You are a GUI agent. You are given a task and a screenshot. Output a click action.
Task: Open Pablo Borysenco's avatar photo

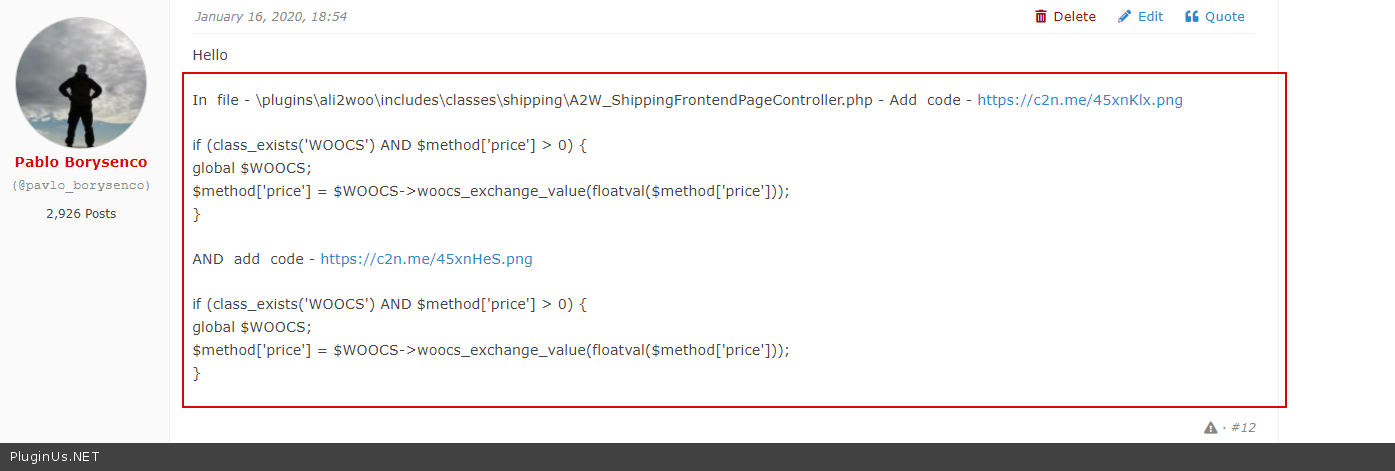point(82,82)
